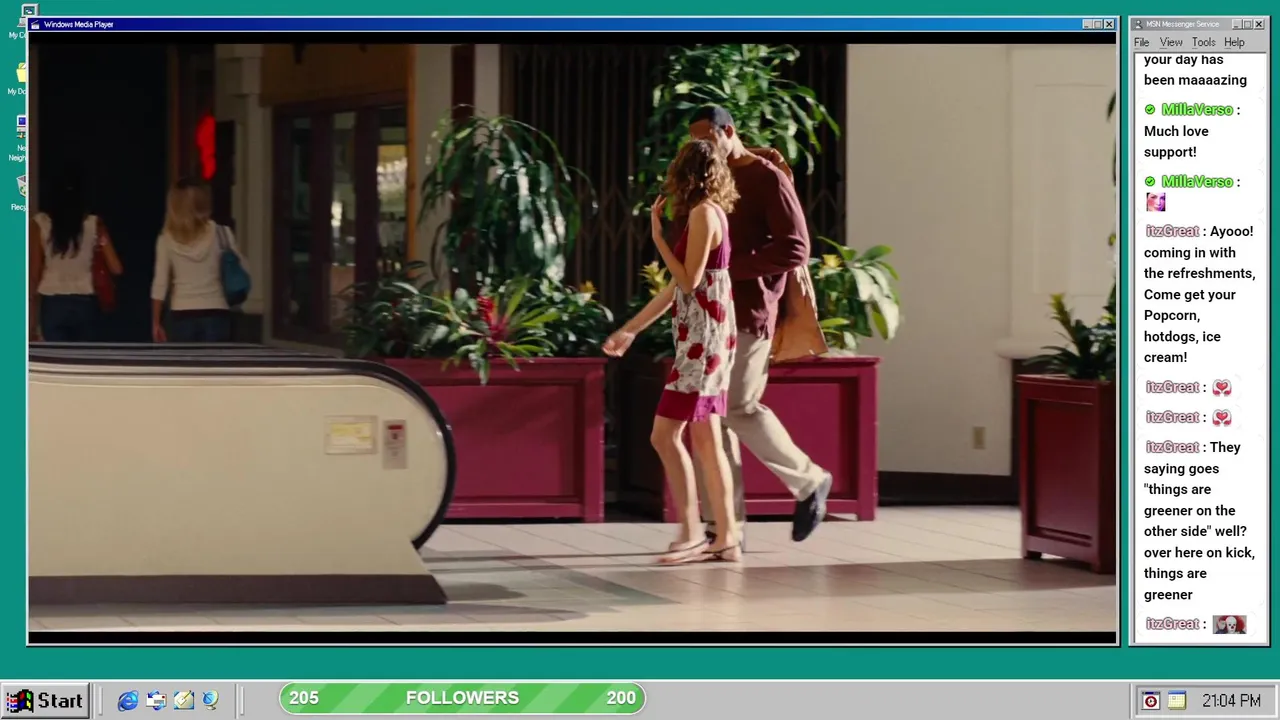Image resolution: width=1280 pixels, height=720 pixels.
Task: Click the MSN Messenger title bar person icon
Action: pos(1138,24)
